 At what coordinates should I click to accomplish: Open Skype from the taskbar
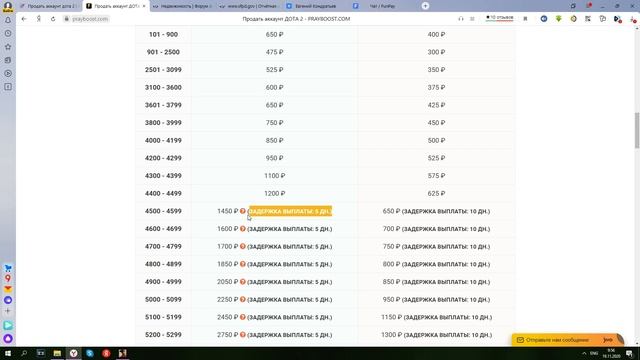[x=90, y=353]
